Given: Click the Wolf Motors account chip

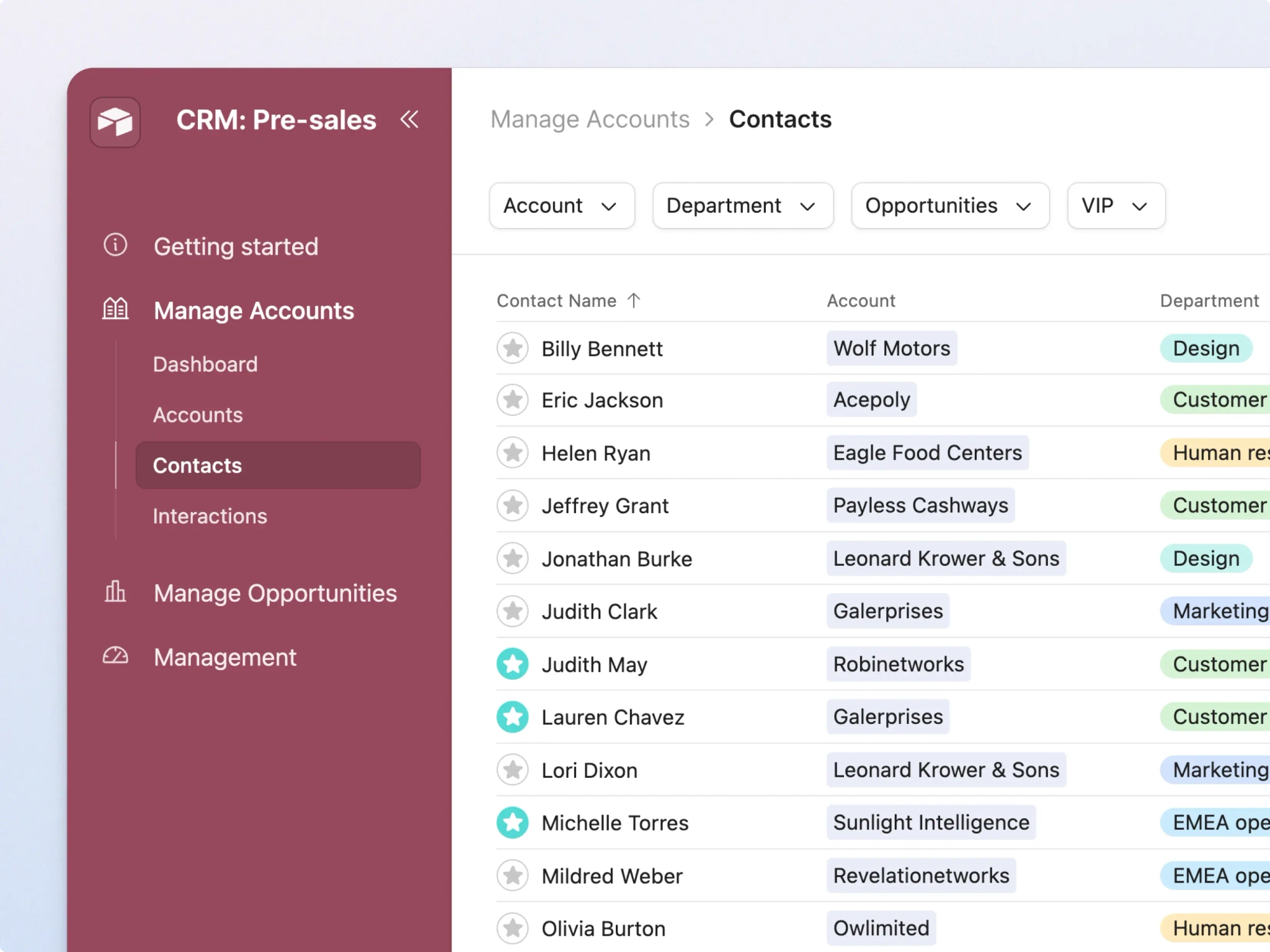Looking at the screenshot, I should [892, 348].
